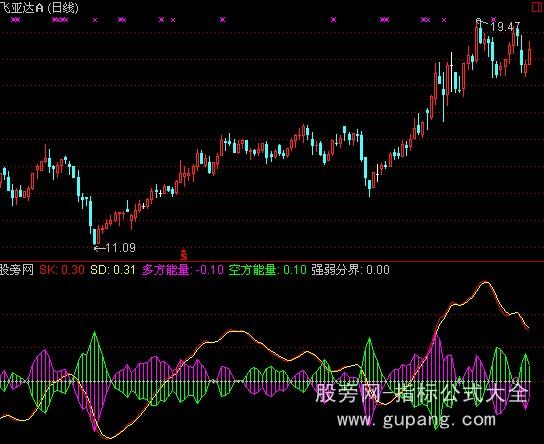Select the SK: 0.30 indicator value
The height and width of the screenshot is (444, 544).
(62, 270)
